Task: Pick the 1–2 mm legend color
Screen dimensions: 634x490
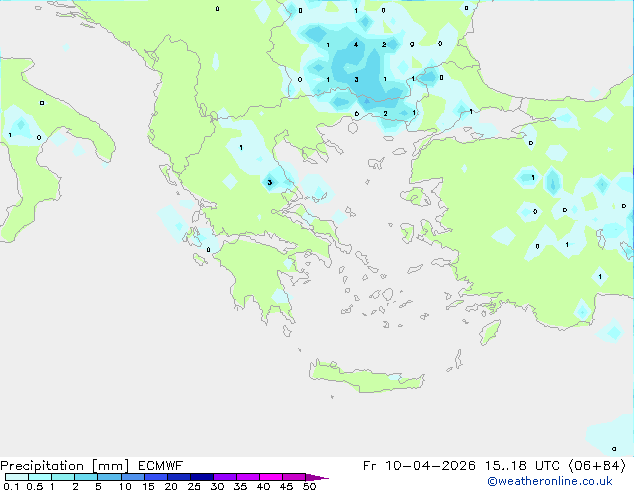Action: 63,477
